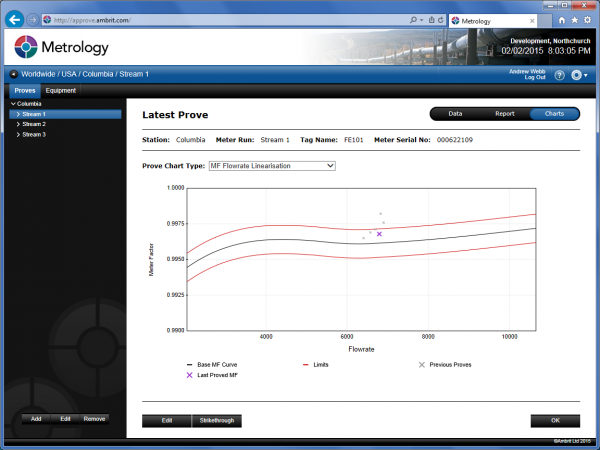
Task: Expand the Stream 3 tree item
Action: 18,135
